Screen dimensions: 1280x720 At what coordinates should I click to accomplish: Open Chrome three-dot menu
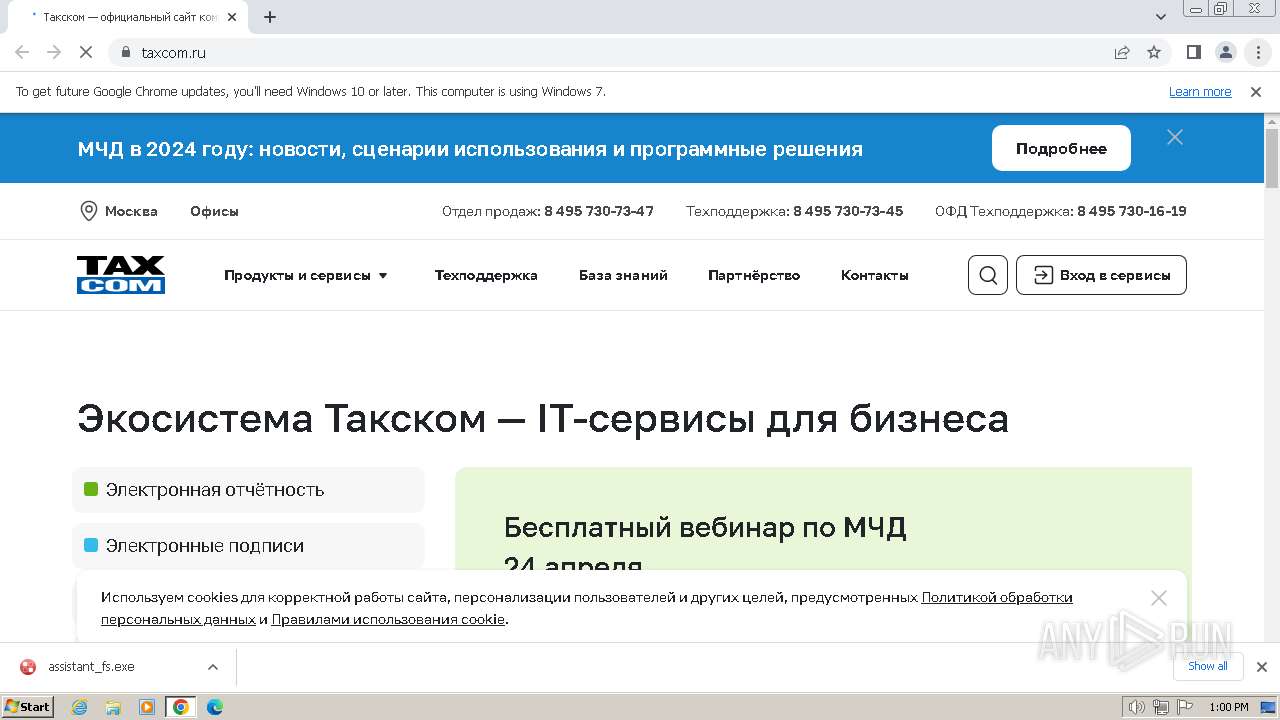coord(1258,52)
